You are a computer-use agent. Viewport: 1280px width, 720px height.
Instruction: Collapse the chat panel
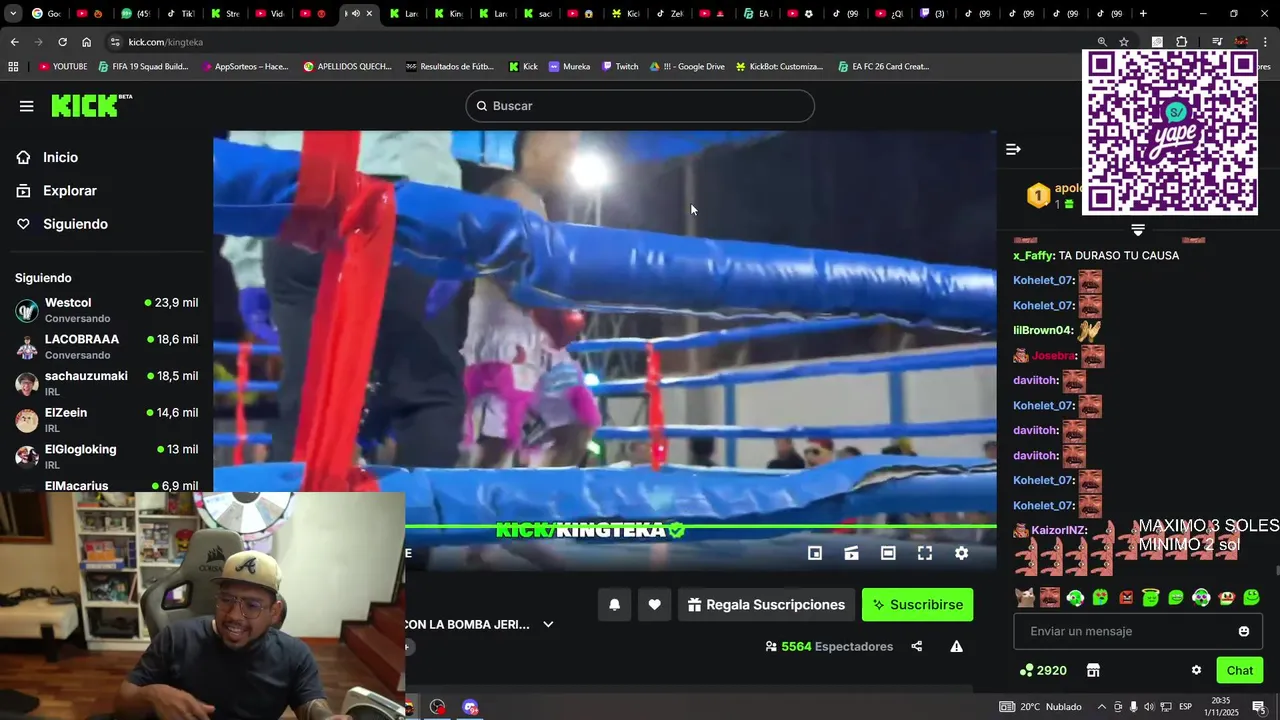[x=1013, y=149]
